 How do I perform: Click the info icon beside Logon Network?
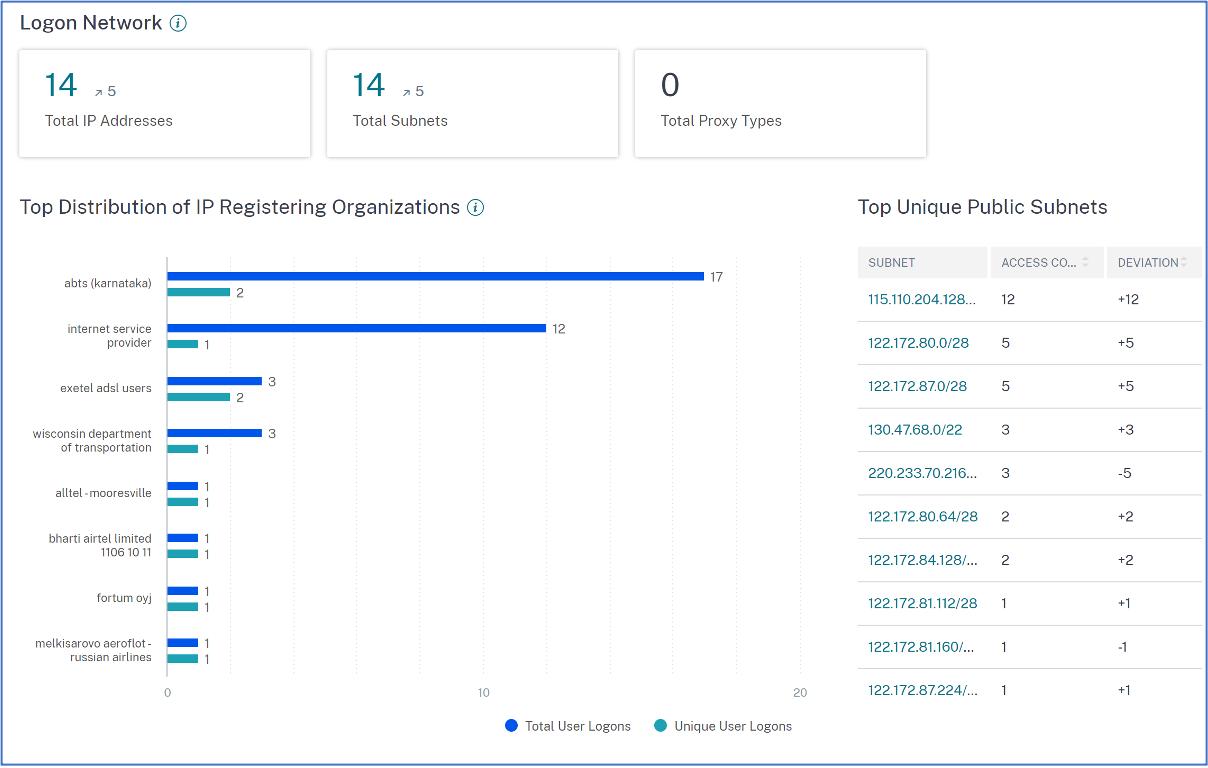coord(178,23)
